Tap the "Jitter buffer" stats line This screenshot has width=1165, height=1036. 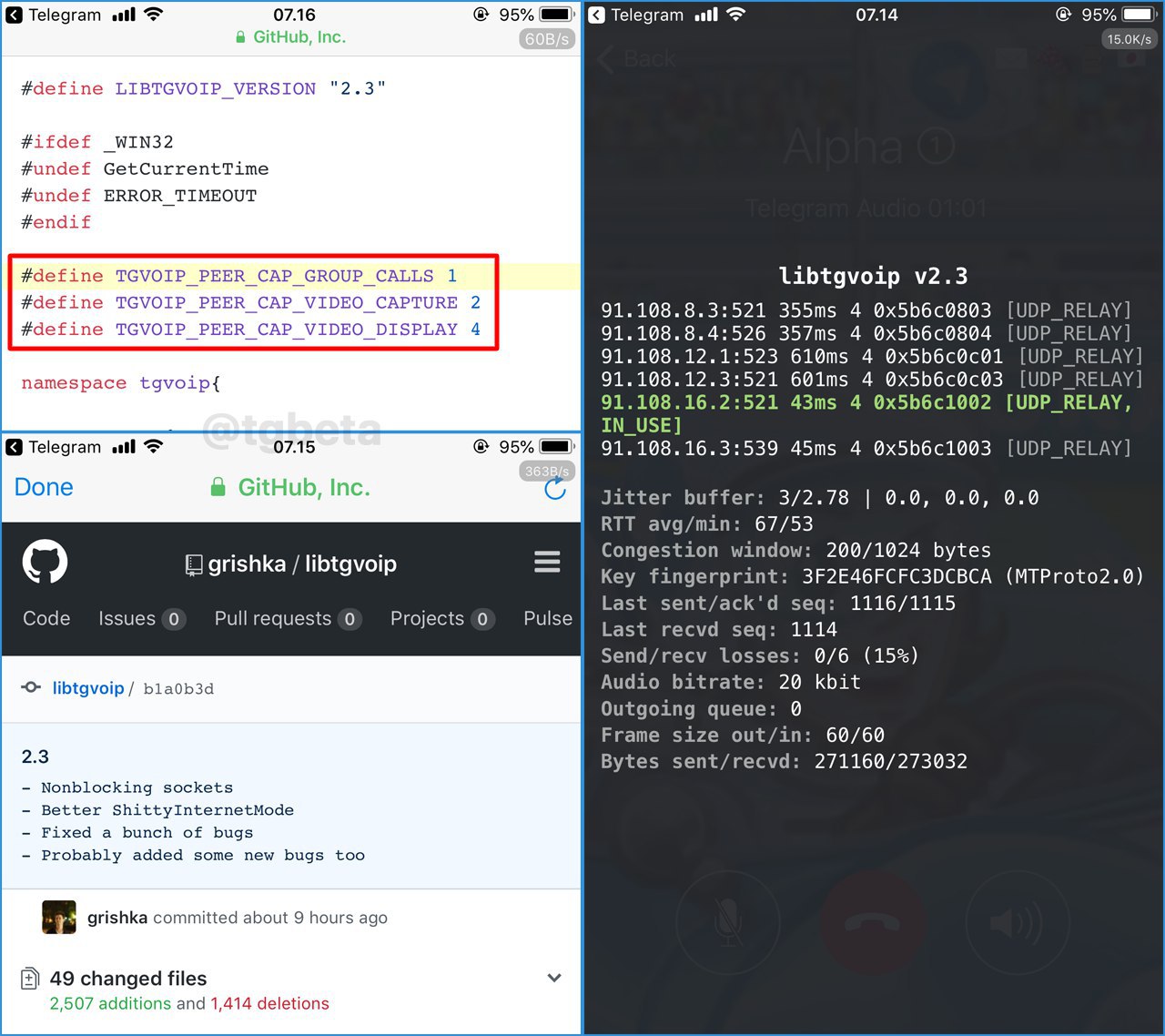point(820,498)
